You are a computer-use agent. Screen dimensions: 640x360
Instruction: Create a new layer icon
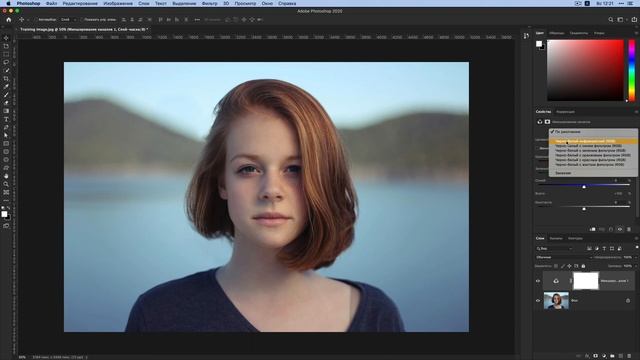[x=620, y=356]
